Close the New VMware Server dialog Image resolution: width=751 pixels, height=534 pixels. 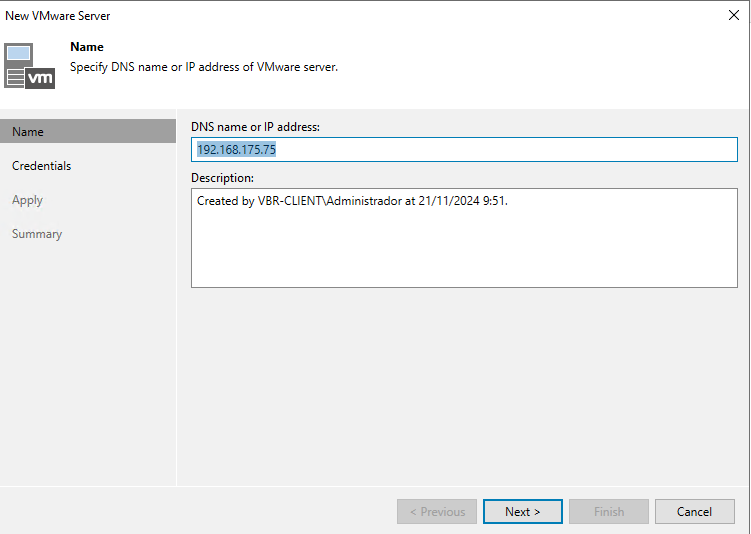(x=732, y=15)
